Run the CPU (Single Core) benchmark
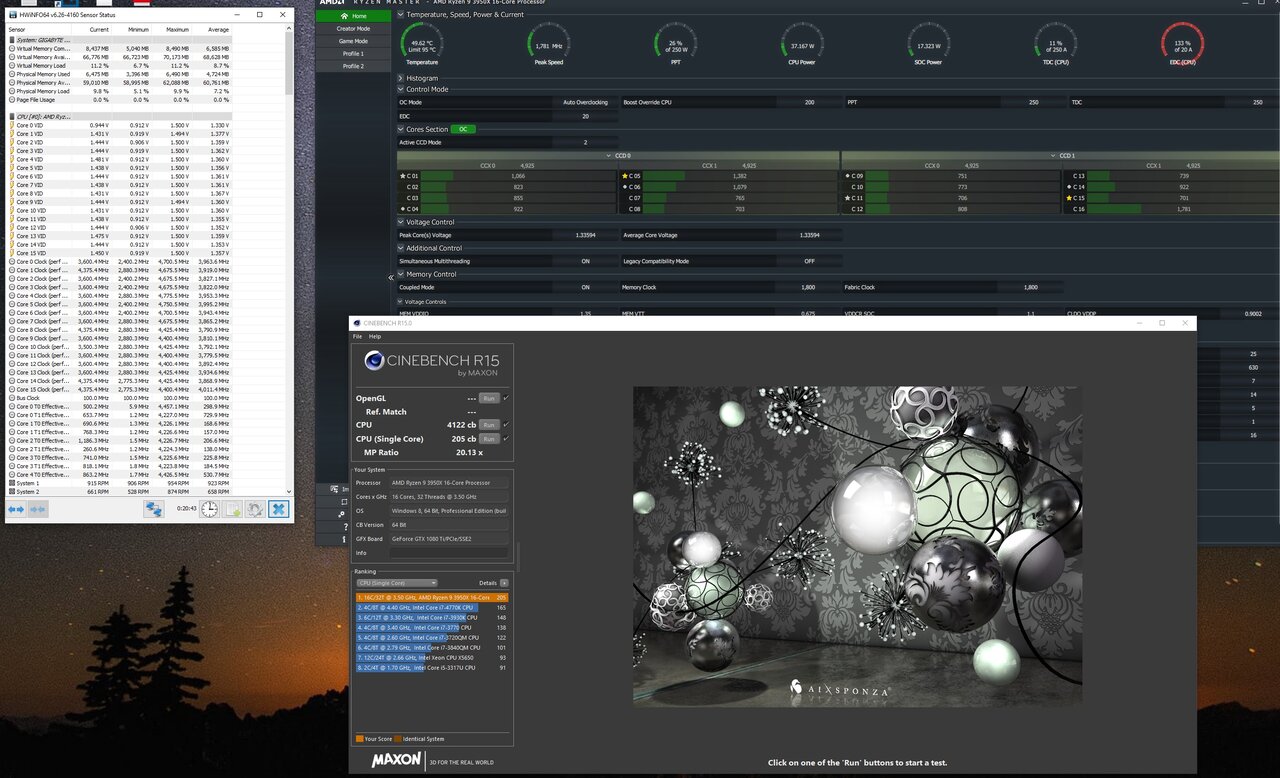 click(x=488, y=439)
